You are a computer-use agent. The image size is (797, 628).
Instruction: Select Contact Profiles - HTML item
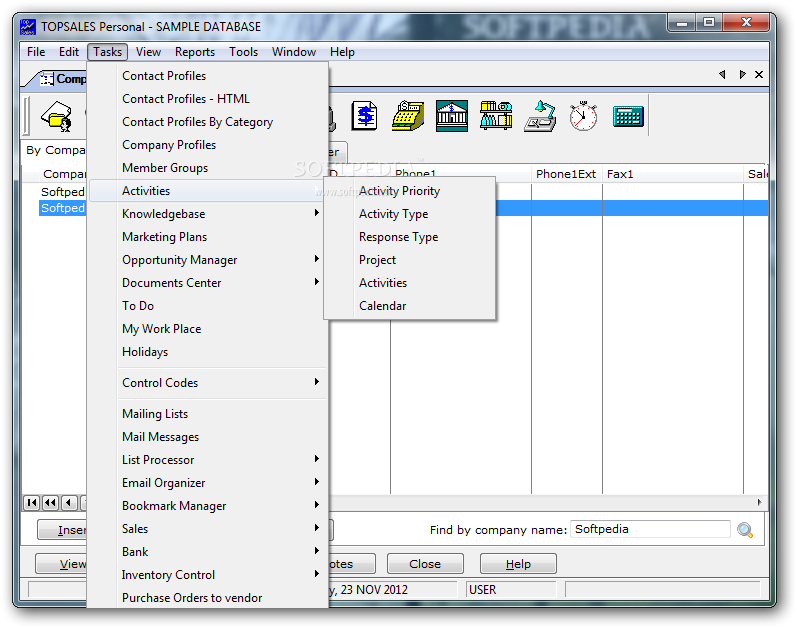point(208,99)
